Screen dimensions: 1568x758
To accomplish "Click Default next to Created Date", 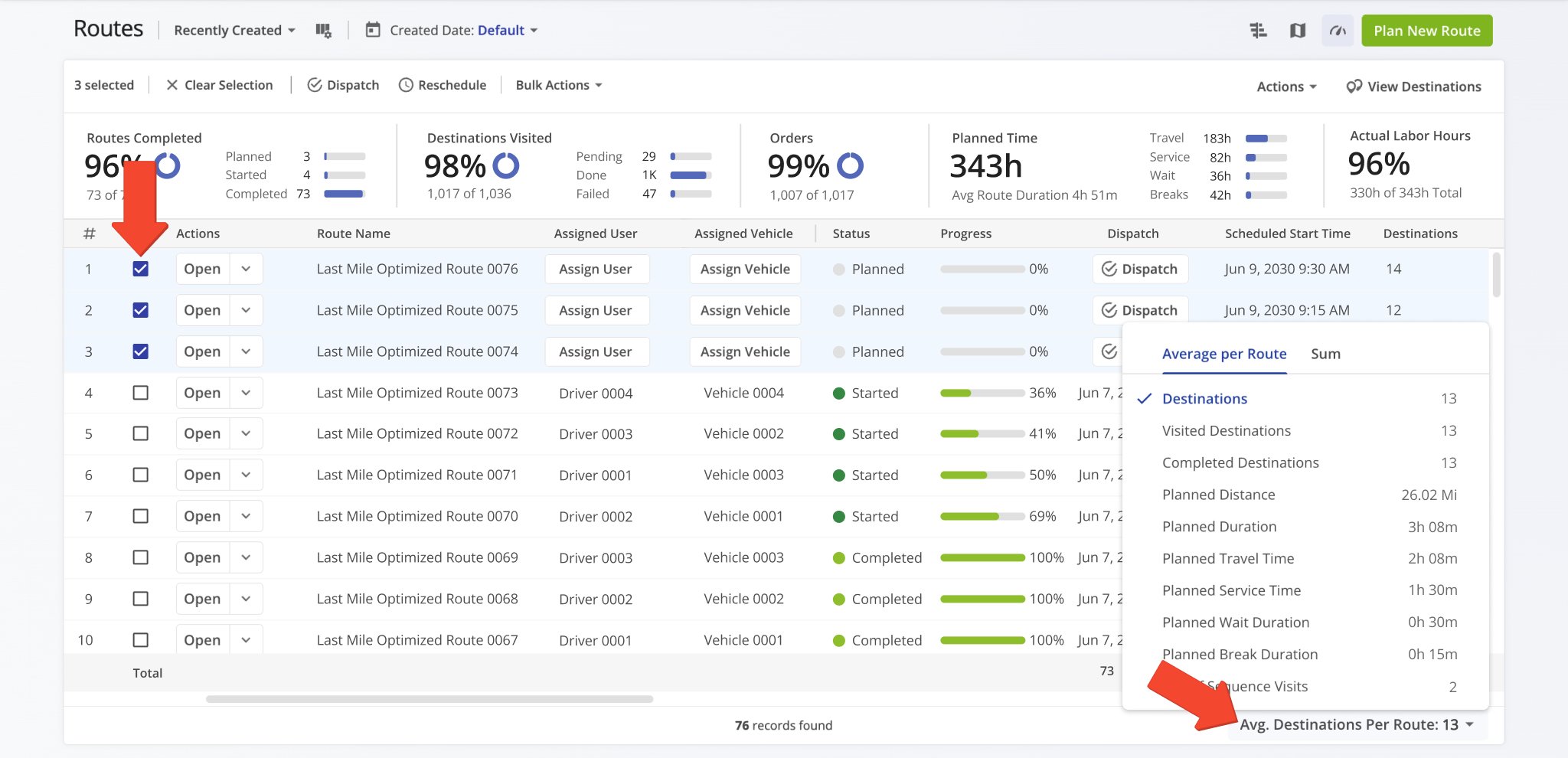I will (501, 30).
